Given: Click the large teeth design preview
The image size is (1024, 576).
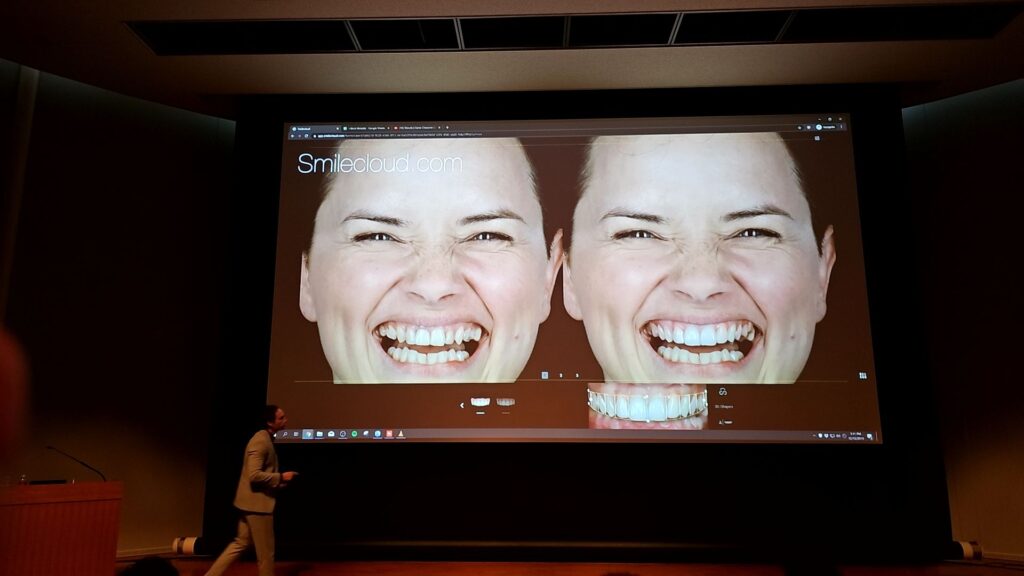Looking at the screenshot, I should point(647,405).
